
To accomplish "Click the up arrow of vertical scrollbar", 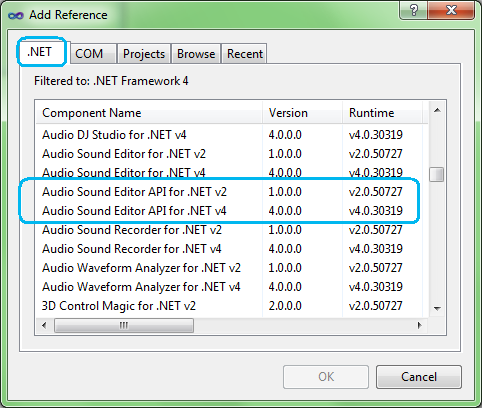I will [437, 110].
